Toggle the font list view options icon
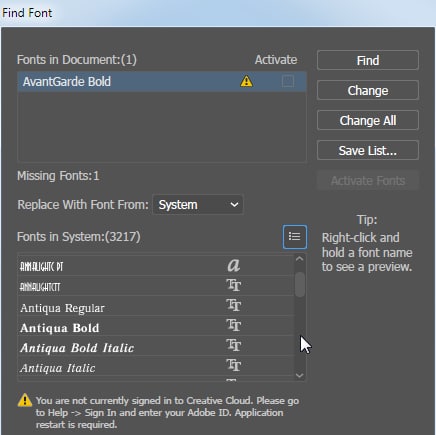Viewport: 436px width, 435px height. click(x=295, y=237)
